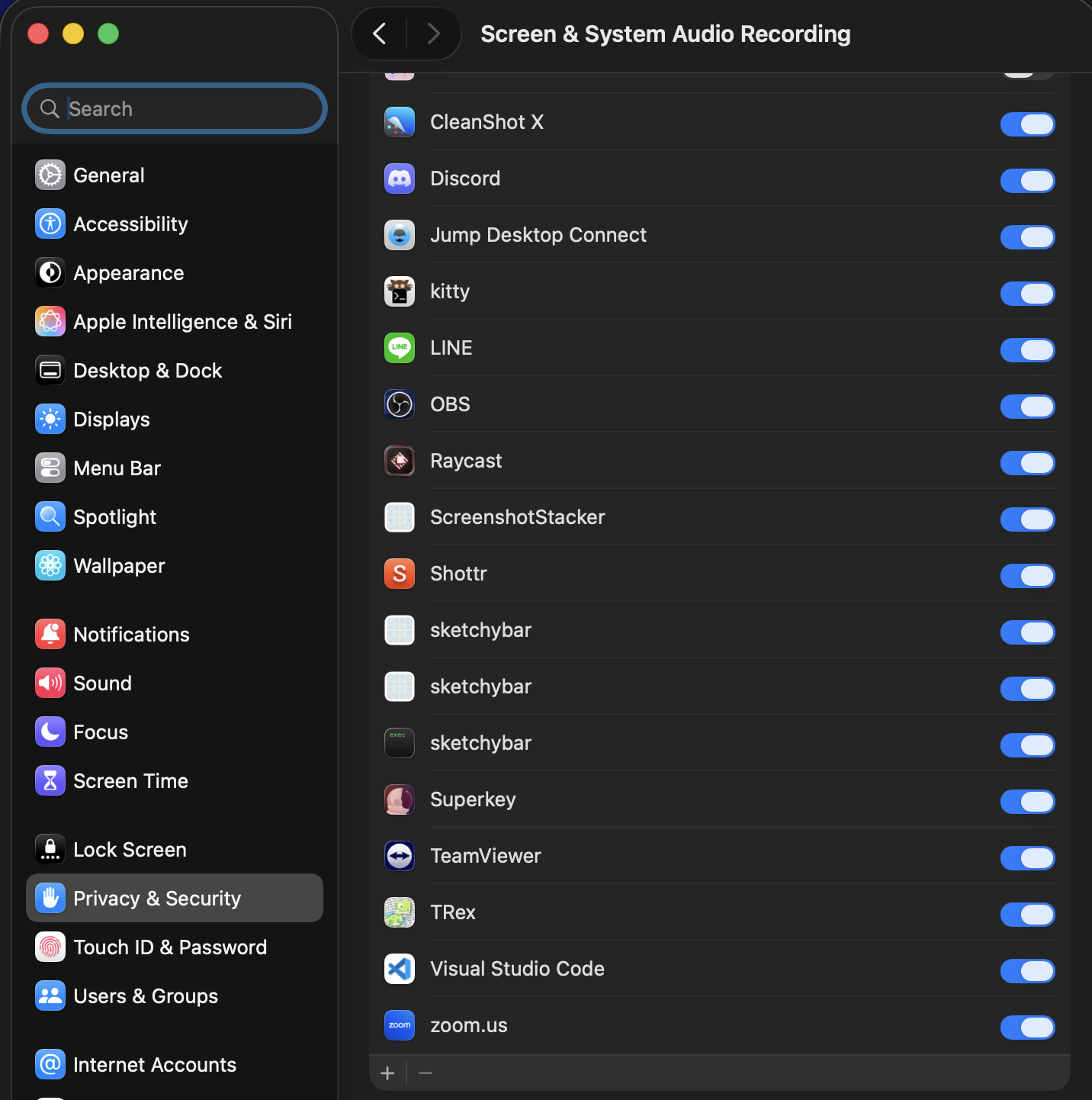The width and height of the screenshot is (1092, 1100).
Task: Click the back navigation arrow
Action: [379, 34]
